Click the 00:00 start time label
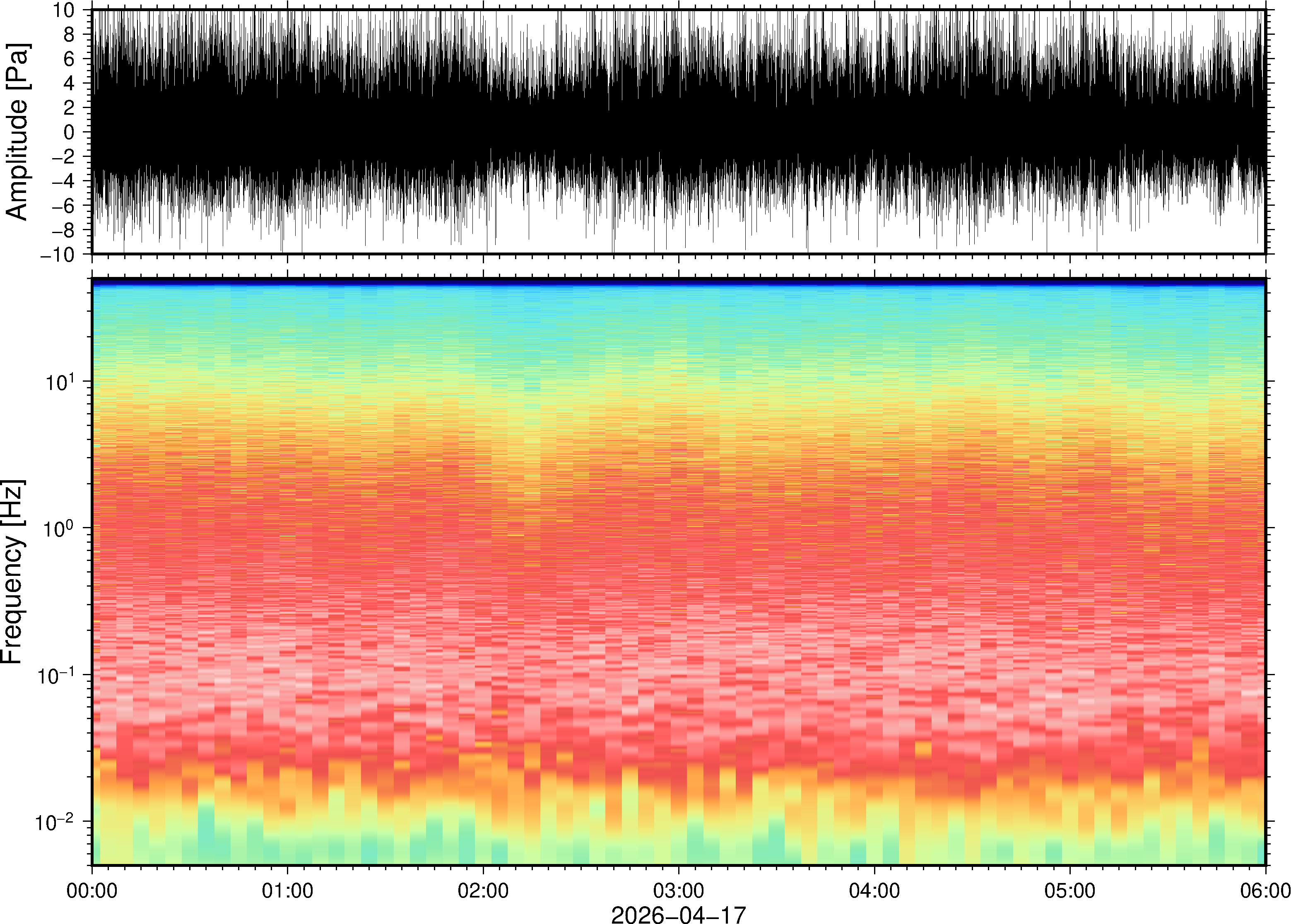 [92, 890]
